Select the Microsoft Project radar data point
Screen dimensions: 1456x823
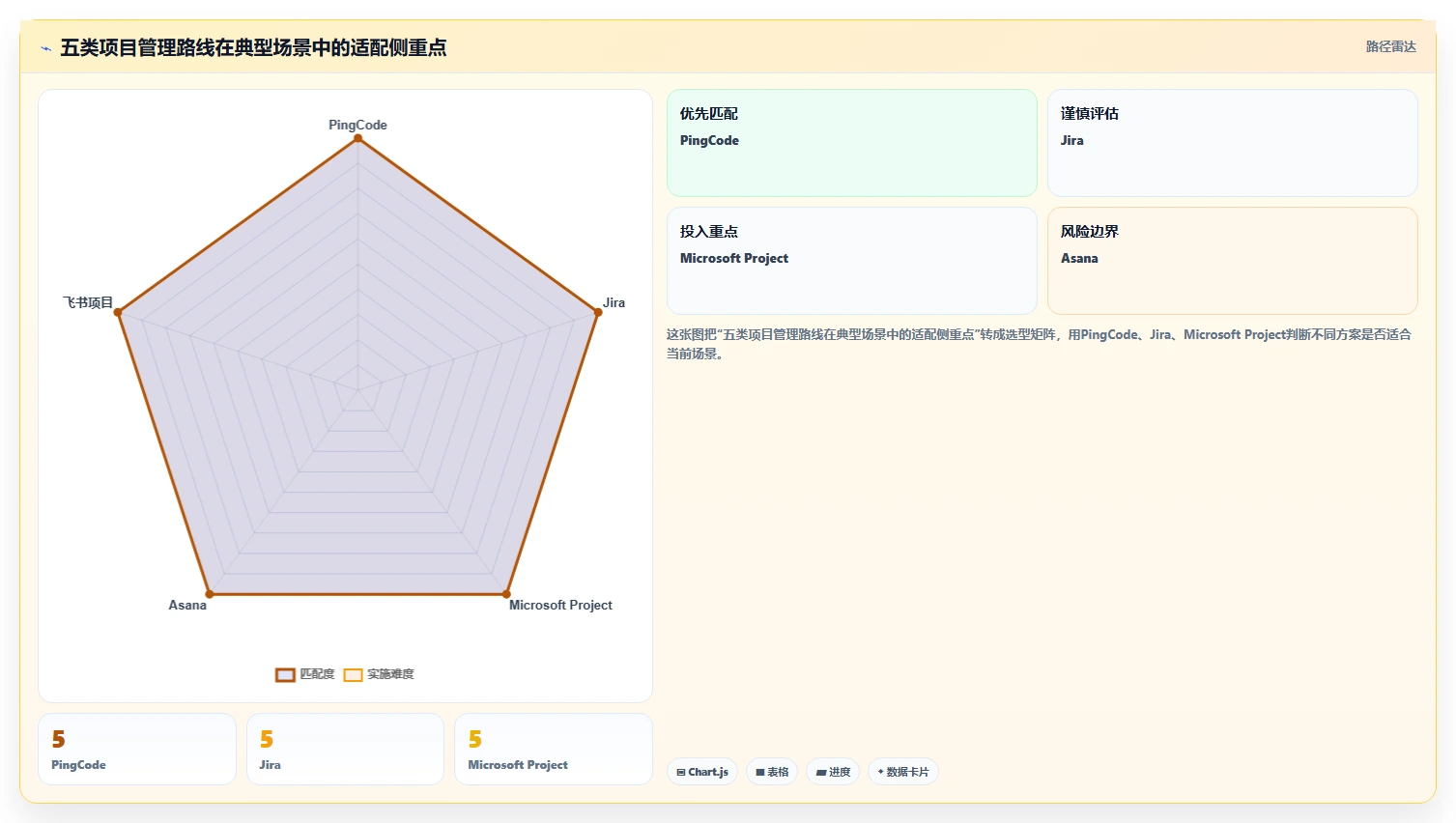[506, 594]
